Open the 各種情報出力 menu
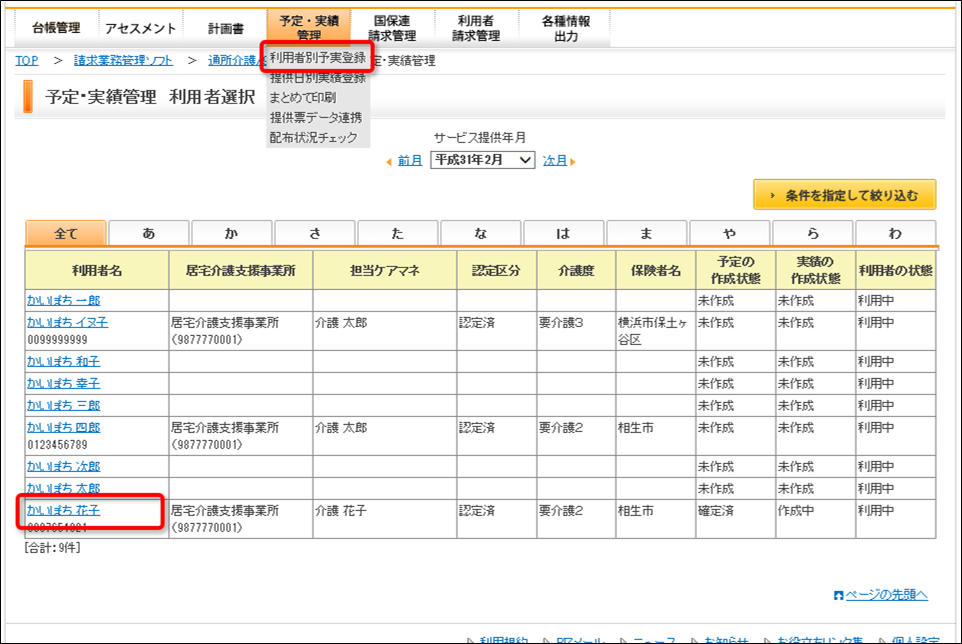962x644 pixels. (565, 28)
